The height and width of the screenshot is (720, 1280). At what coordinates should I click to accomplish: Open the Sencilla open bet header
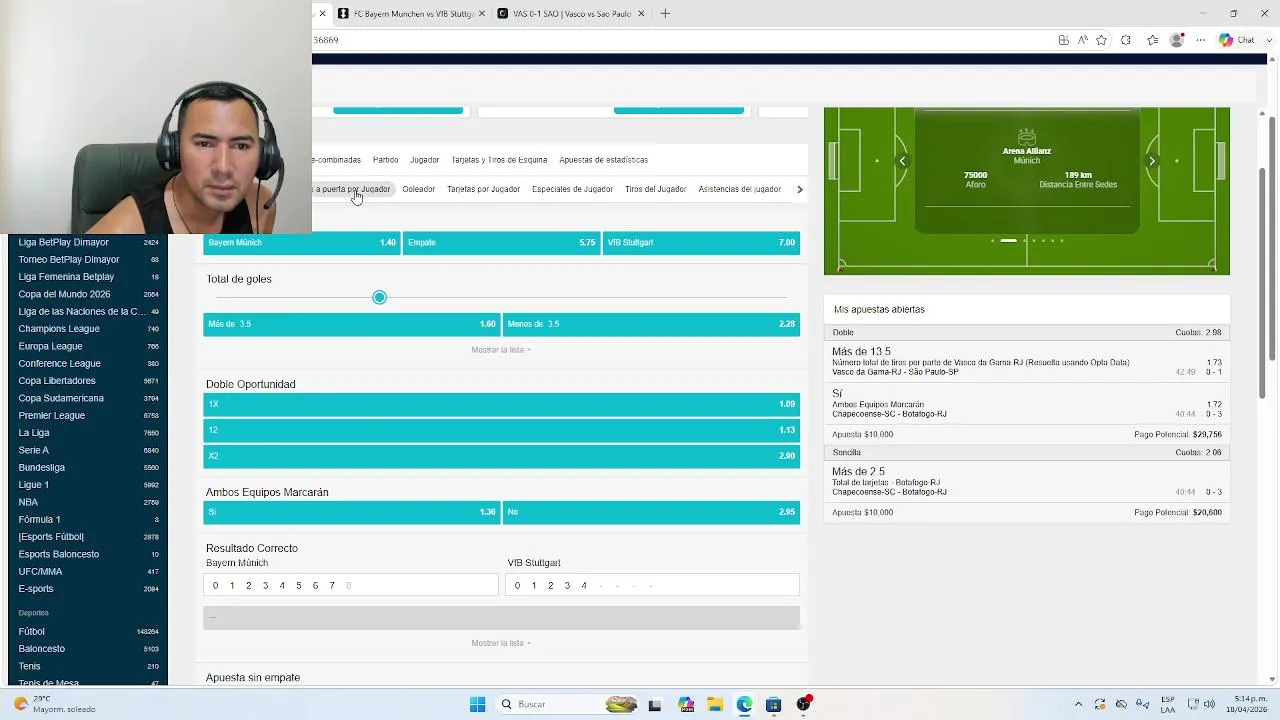1027,452
